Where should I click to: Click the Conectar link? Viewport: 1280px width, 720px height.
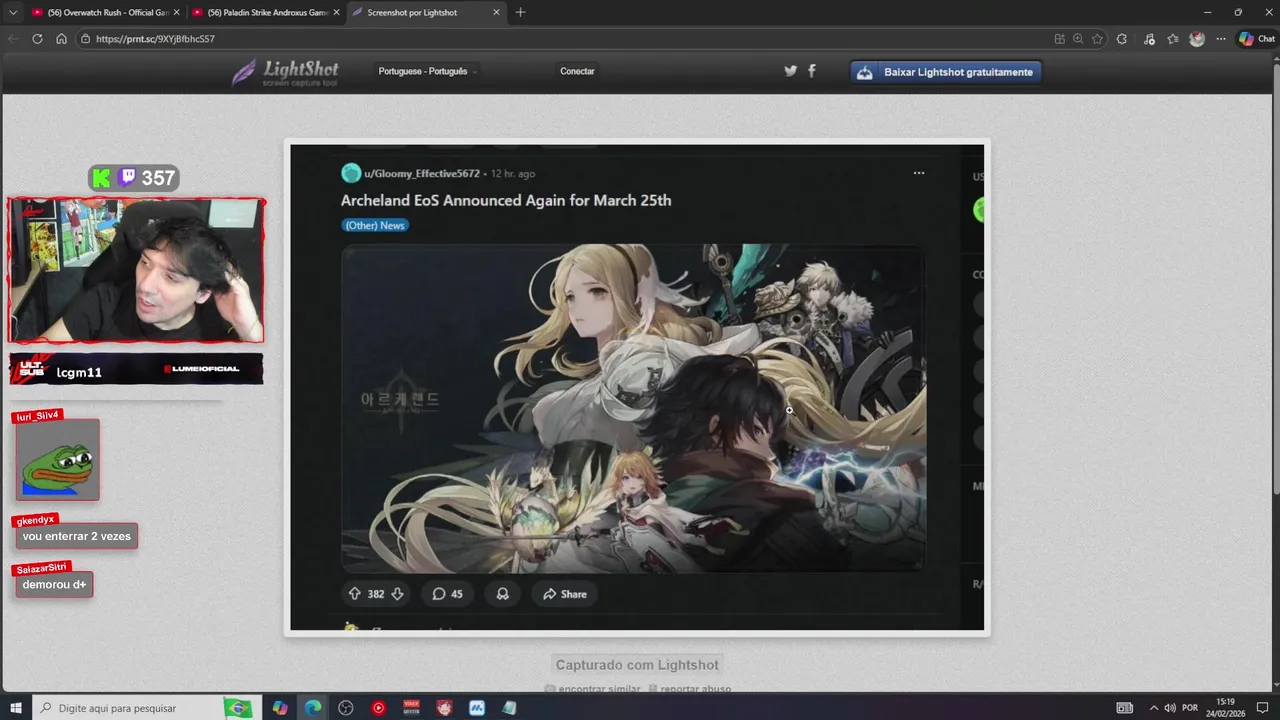coord(577,71)
